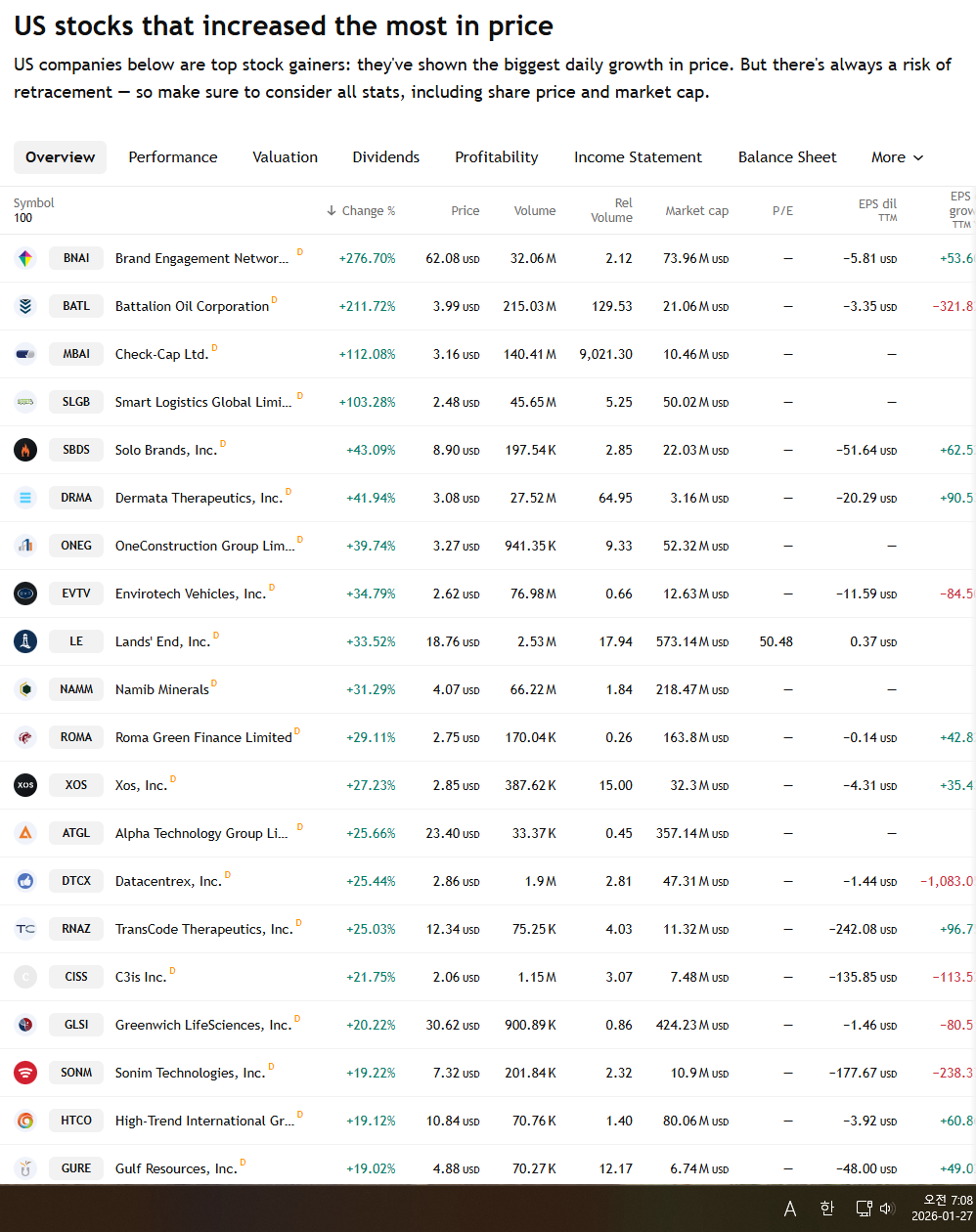The height and width of the screenshot is (1232, 976).
Task: Click the taskbar display network icon
Action: coord(864,1209)
